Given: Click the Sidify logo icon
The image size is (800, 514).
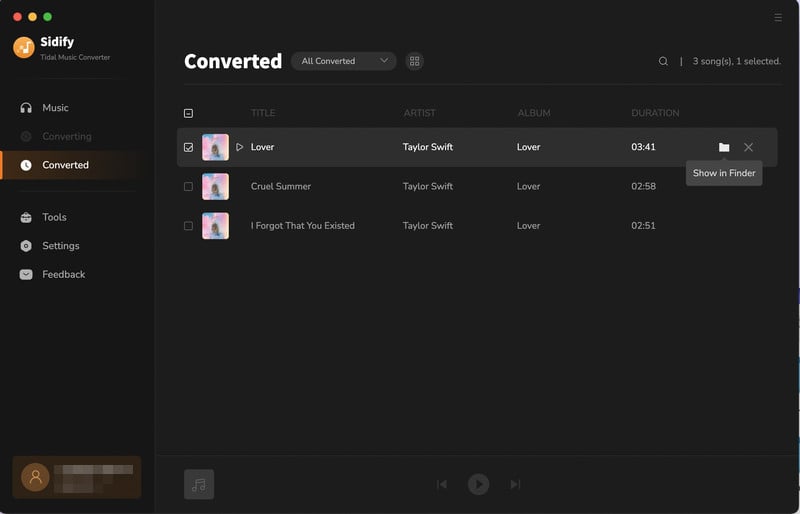Looking at the screenshot, I should tap(24, 47).
